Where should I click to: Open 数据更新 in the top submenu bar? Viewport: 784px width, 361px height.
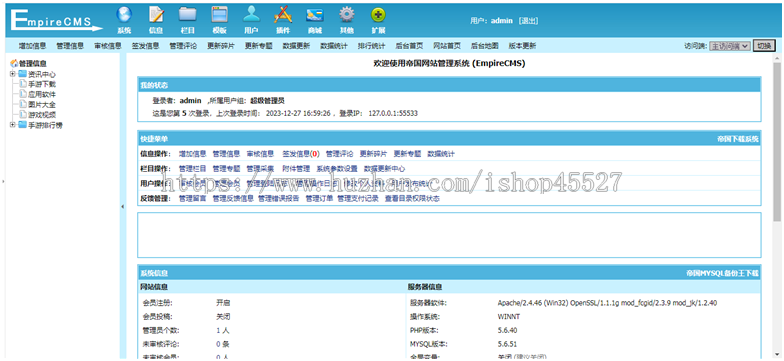[296, 46]
